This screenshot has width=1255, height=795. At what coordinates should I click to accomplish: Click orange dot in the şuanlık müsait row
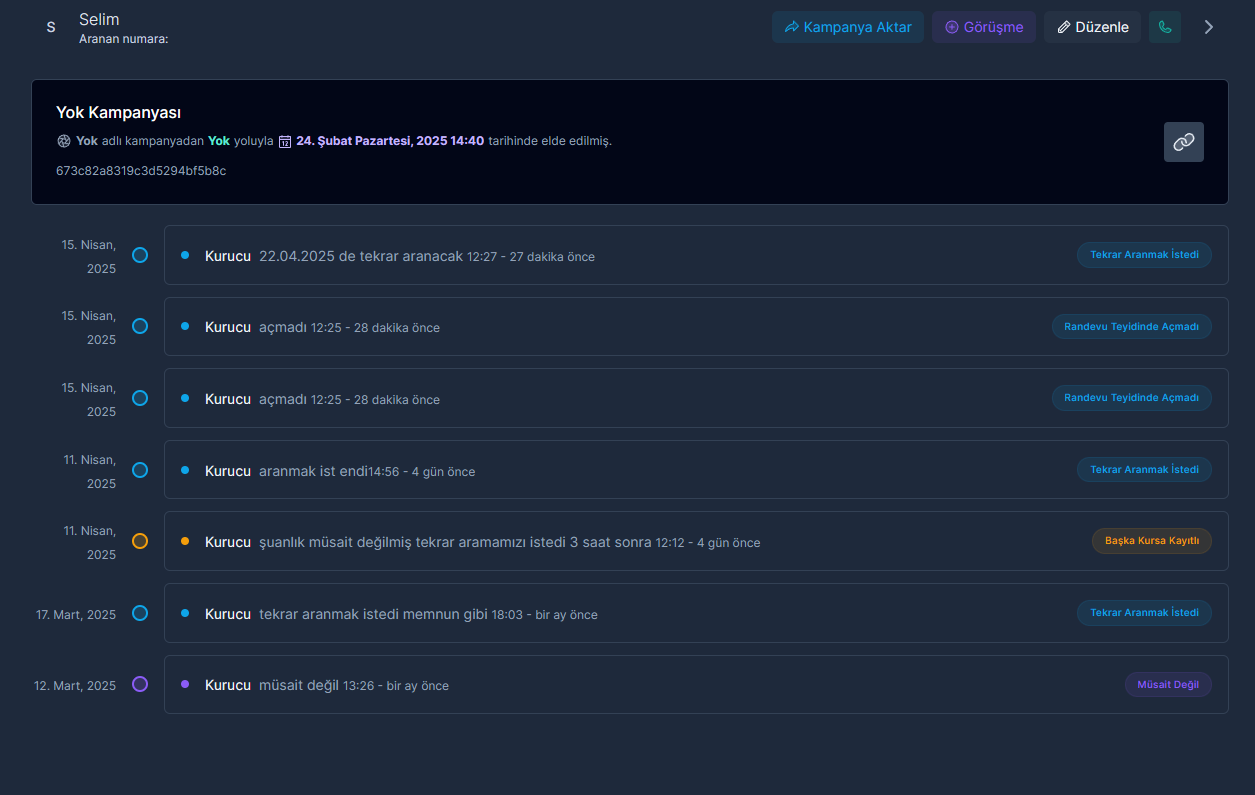tap(185, 541)
